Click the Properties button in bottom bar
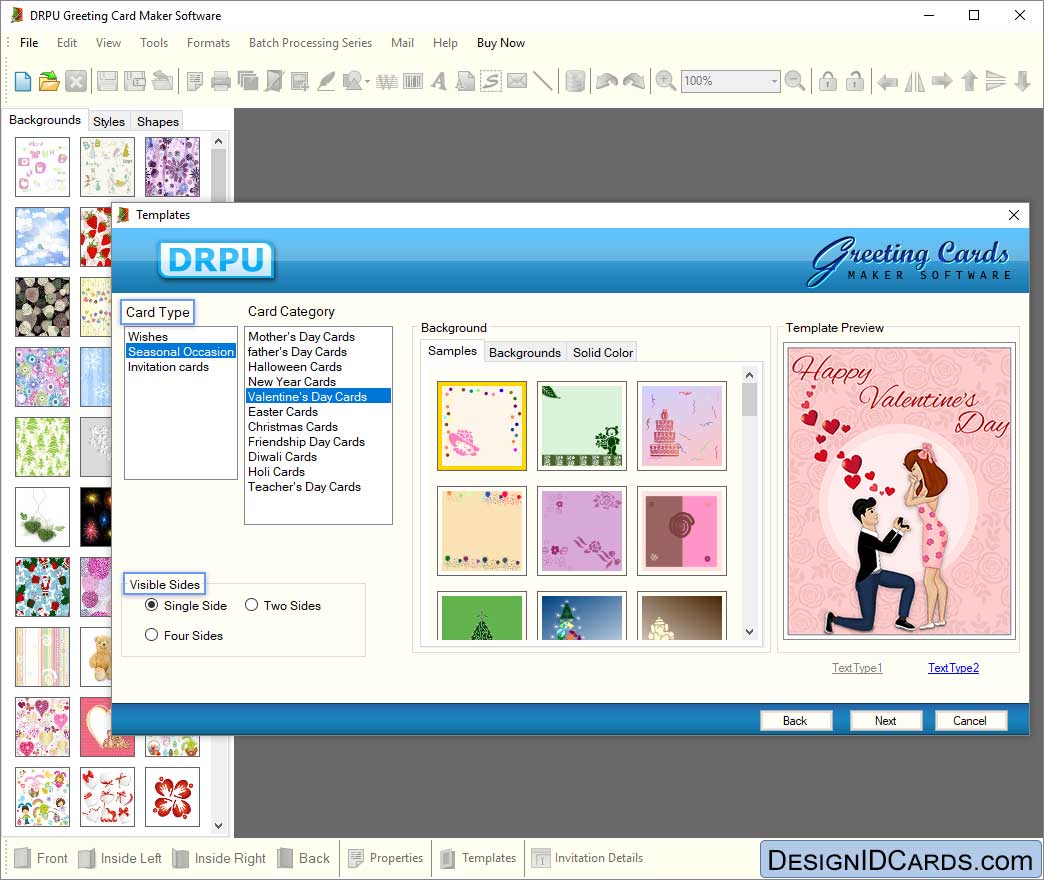This screenshot has height=880, width=1044. click(386, 858)
